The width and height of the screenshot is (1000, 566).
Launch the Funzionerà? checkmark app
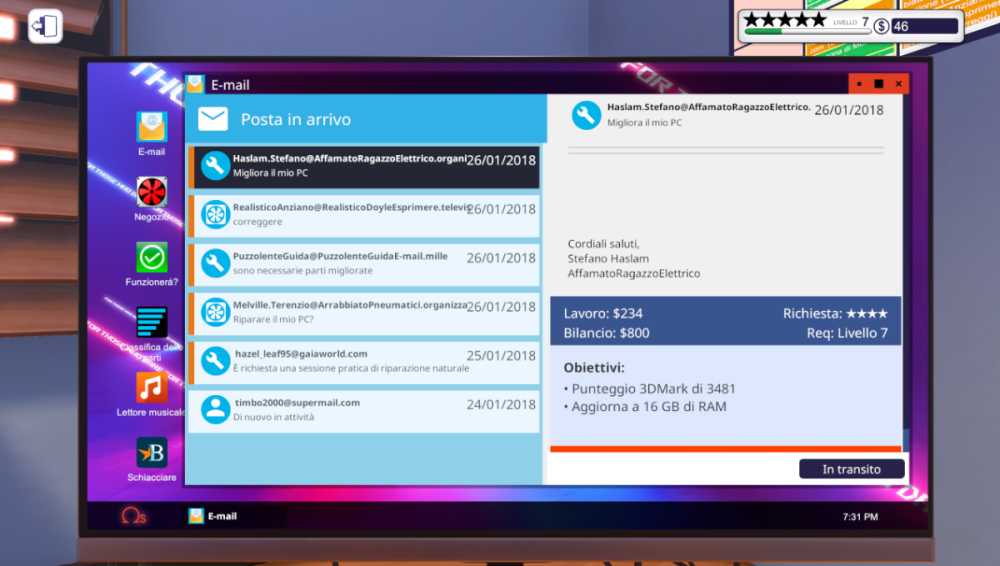pos(152,258)
